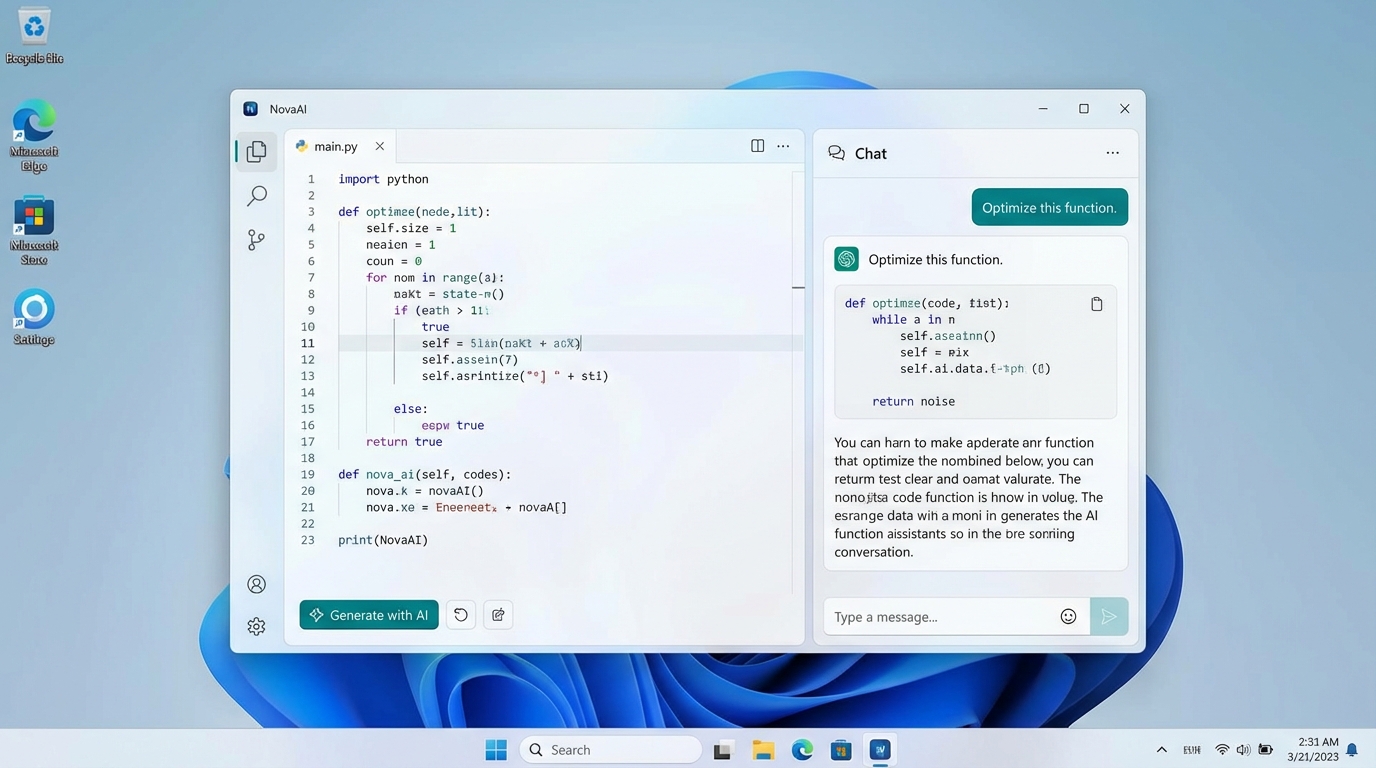Screen dimensions: 1376x768
Task: Open the Source Control sidebar icon
Action: click(256, 239)
